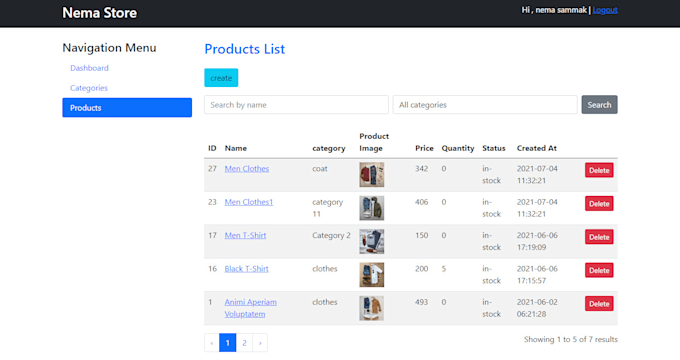Open the All categories dropdown

coord(485,105)
